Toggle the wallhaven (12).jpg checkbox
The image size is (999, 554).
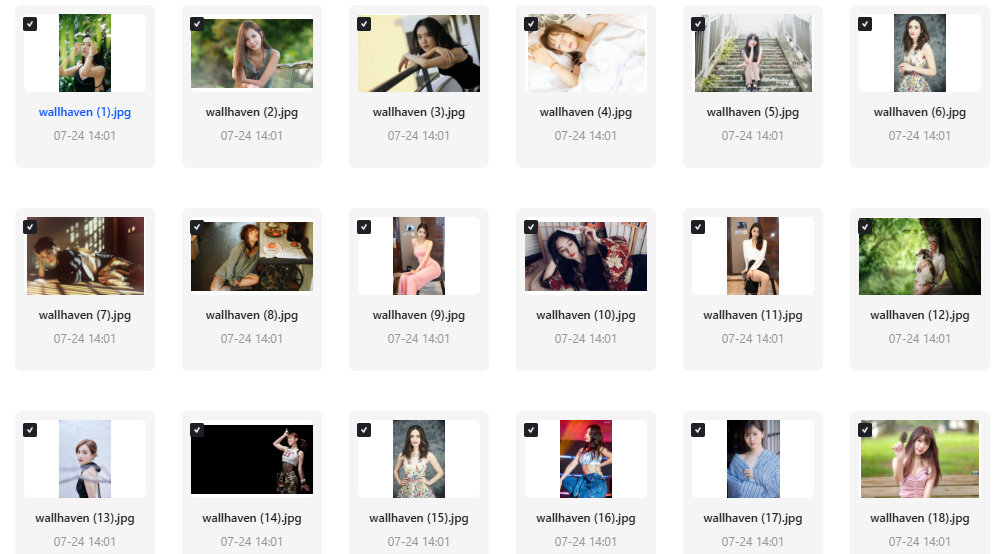click(865, 227)
